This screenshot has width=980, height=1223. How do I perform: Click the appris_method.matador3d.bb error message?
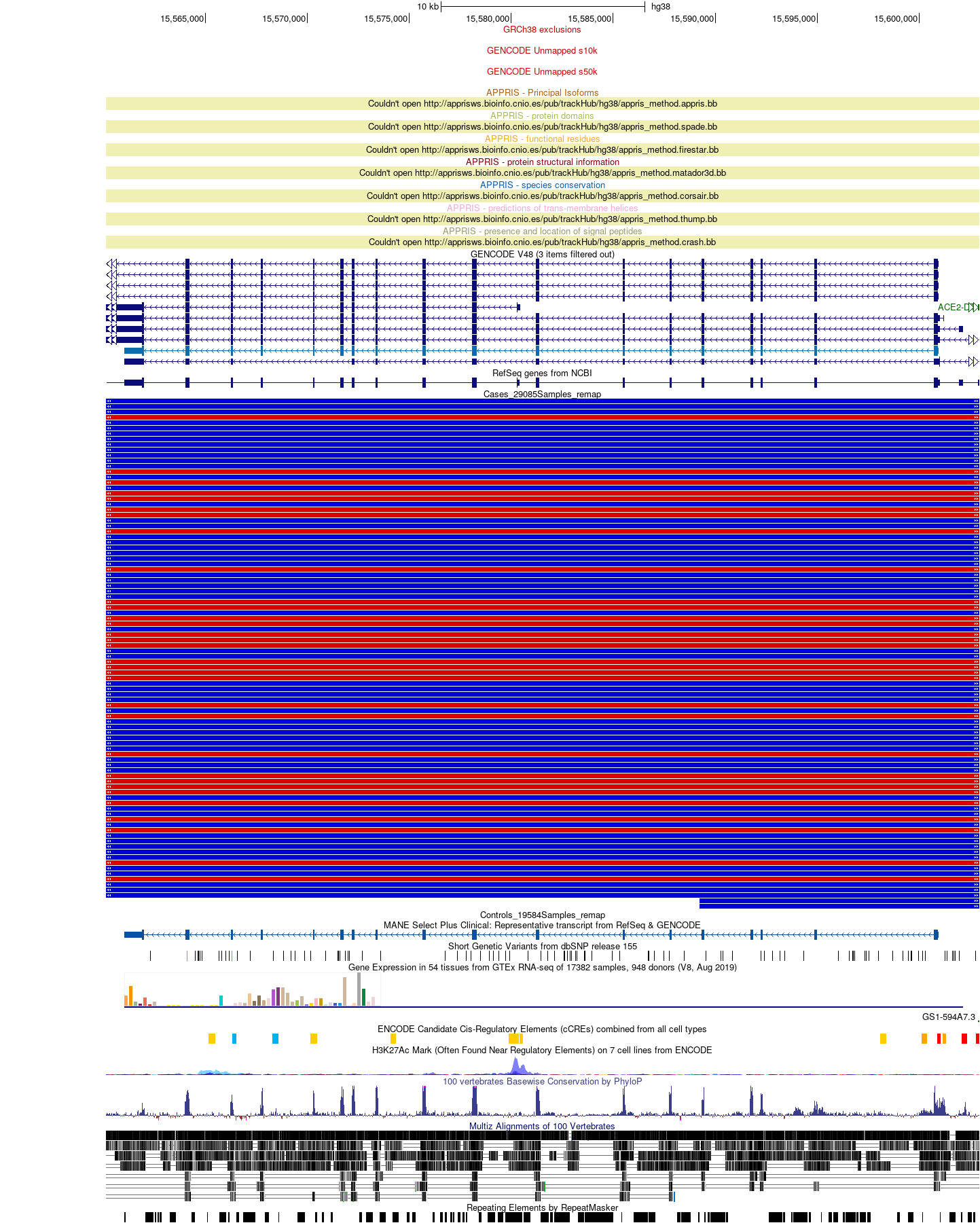pos(542,173)
